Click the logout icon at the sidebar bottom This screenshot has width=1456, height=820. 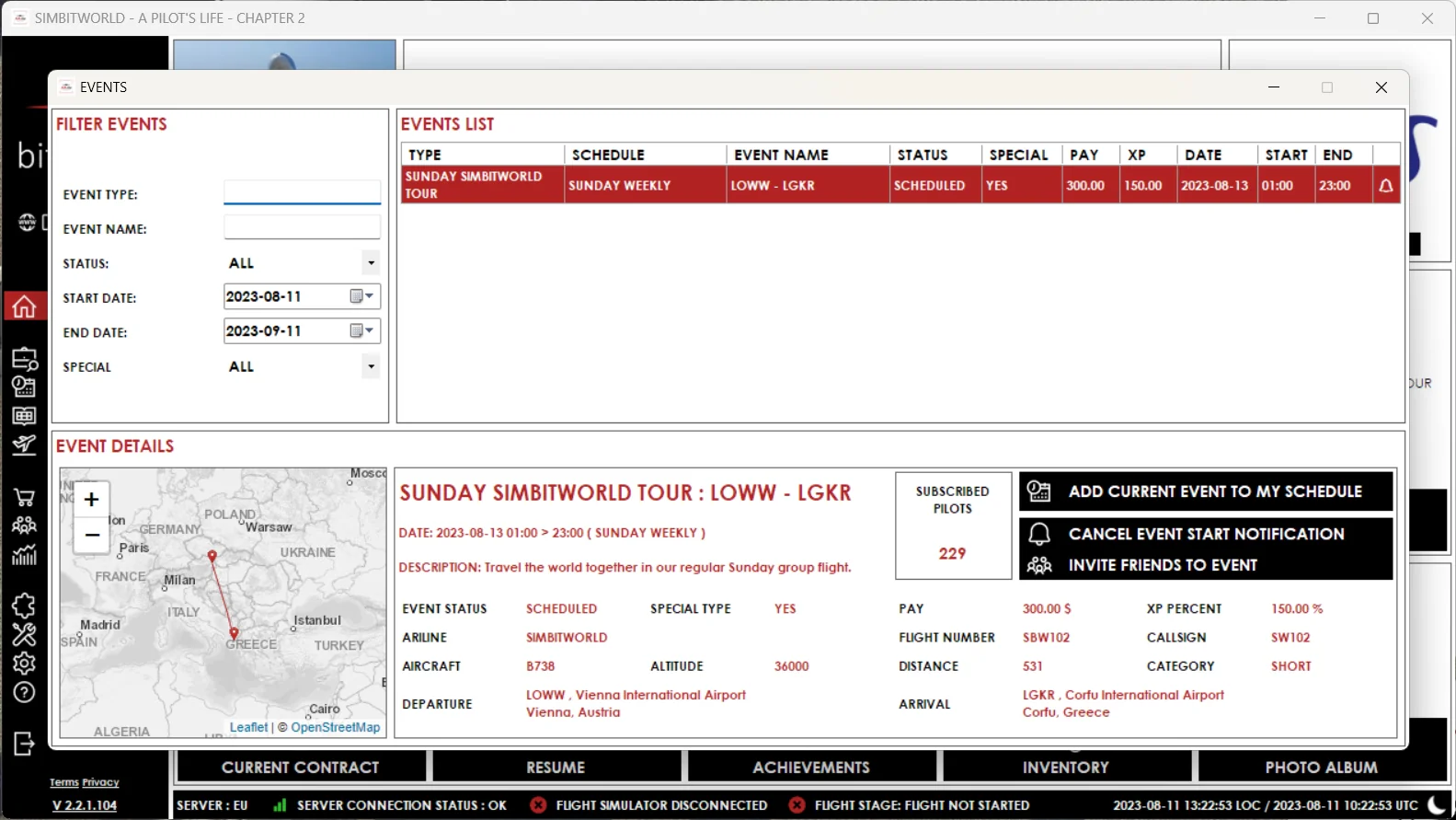[x=24, y=744]
